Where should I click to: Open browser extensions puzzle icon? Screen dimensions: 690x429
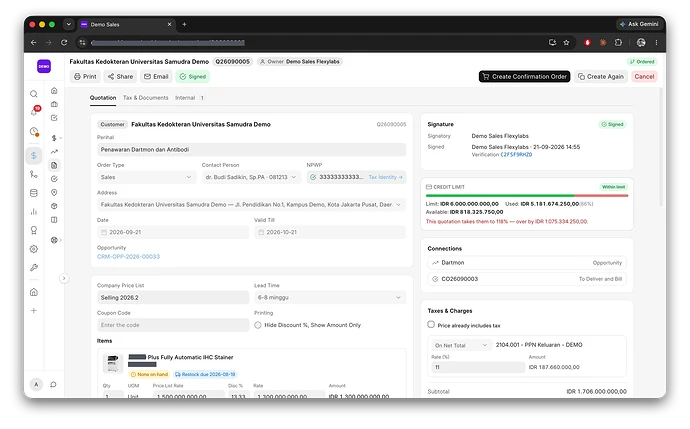click(618, 43)
